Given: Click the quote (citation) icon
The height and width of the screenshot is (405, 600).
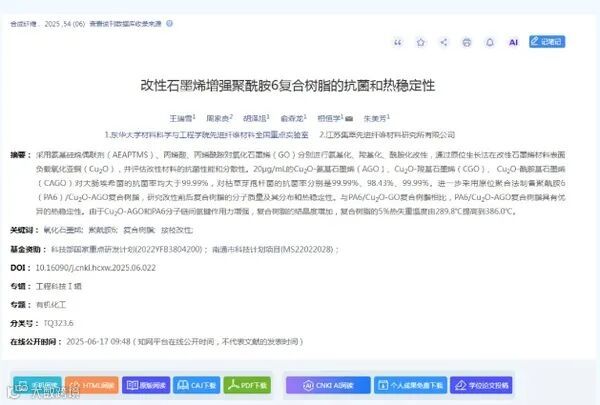Looking at the screenshot, I should pyautogui.click(x=398, y=42).
